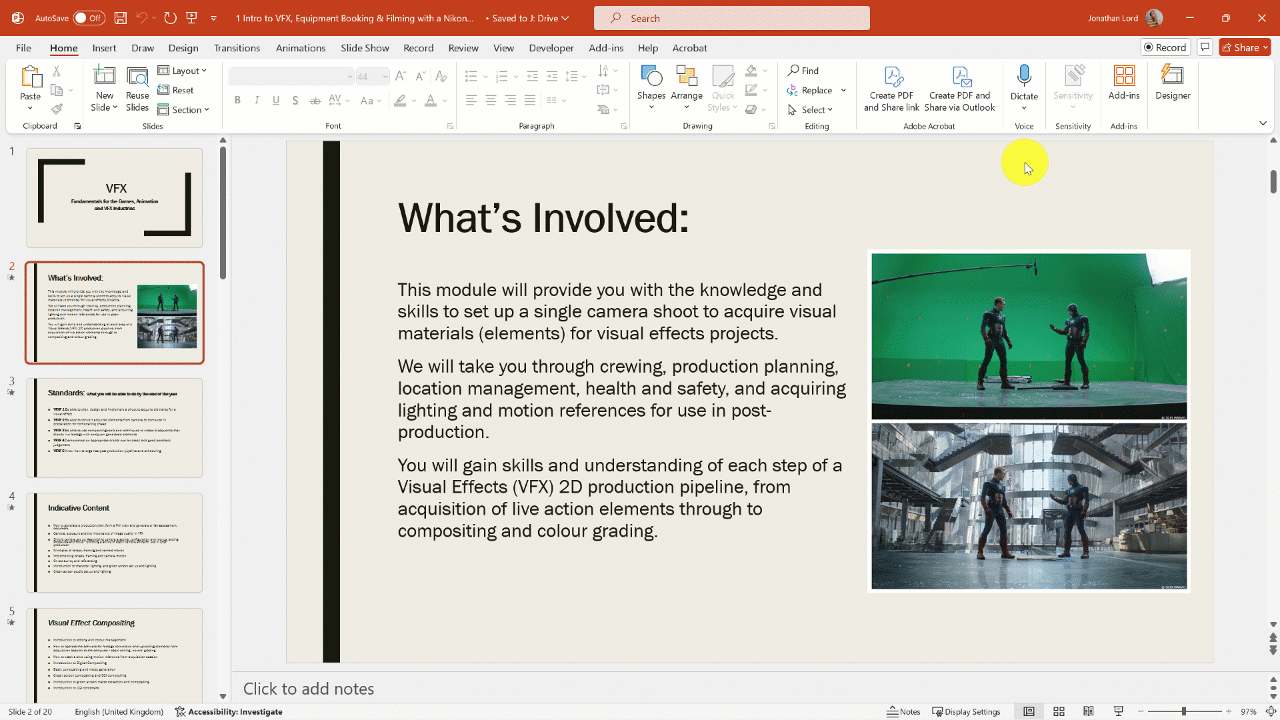Screen dimensions: 1280x720
Task: Create PDF and Share link icon
Action: pyautogui.click(x=892, y=77)
